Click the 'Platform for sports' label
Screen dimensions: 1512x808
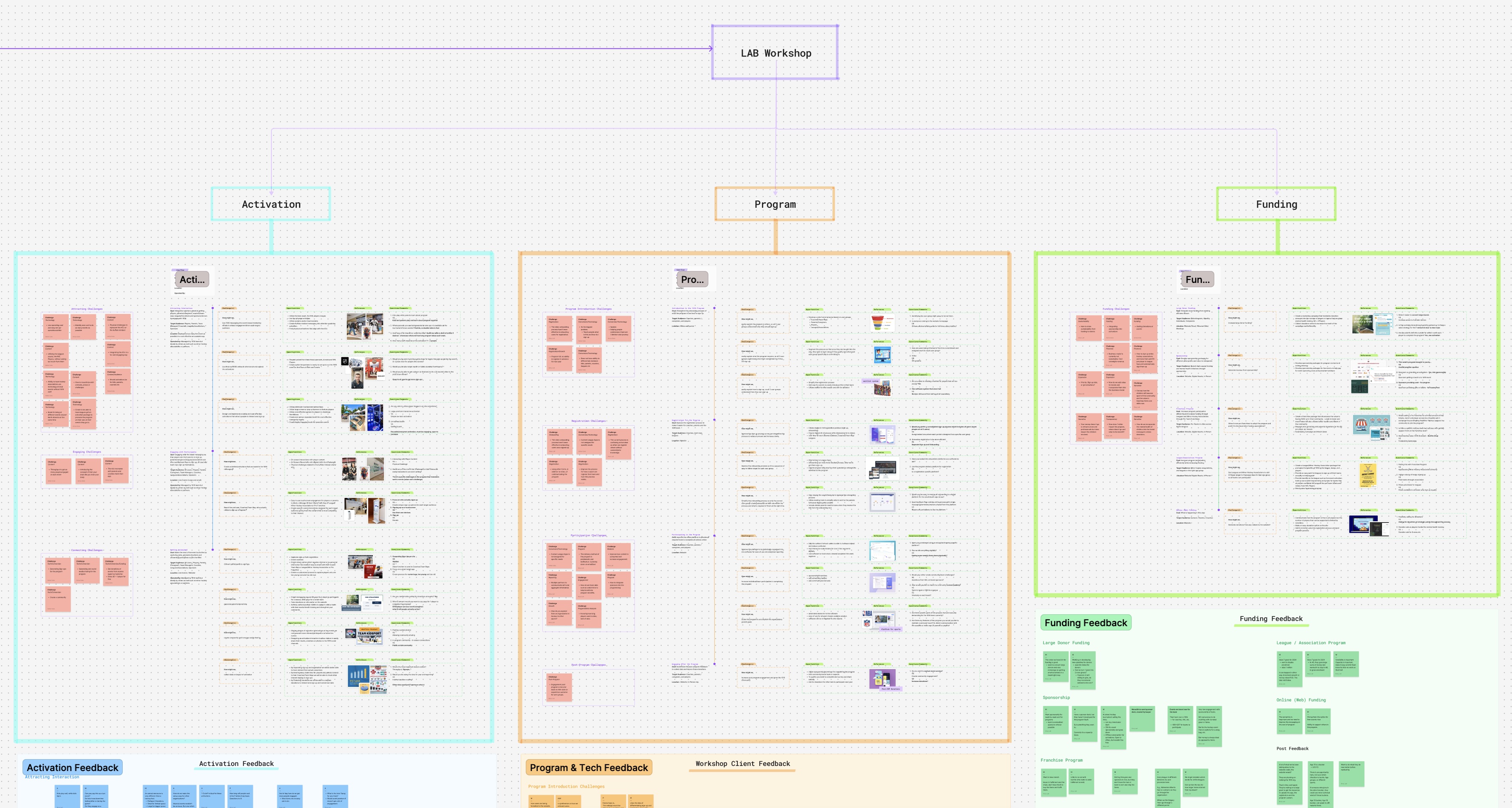[890, 629]
